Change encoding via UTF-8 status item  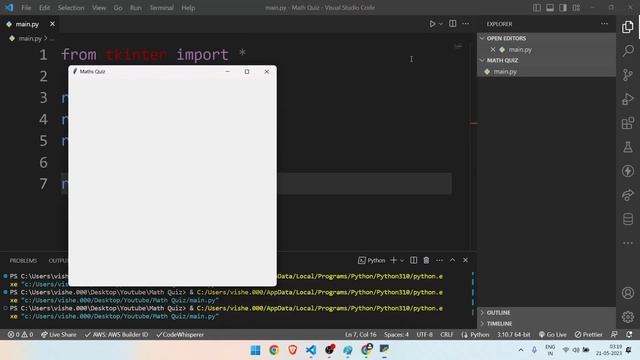coord(424,335)
